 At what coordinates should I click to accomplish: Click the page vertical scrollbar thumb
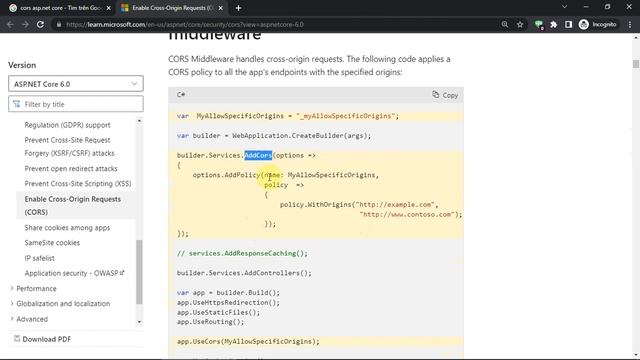point(636,64)
